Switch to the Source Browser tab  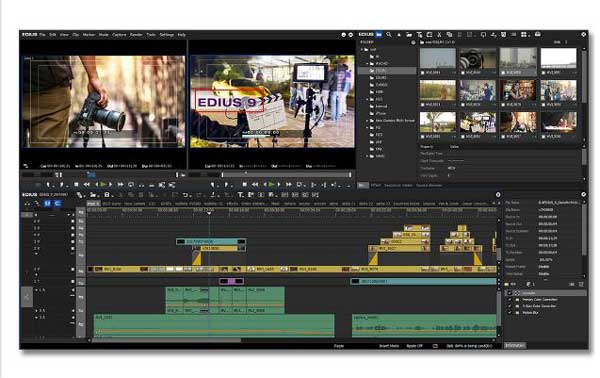tap(429, 186)
